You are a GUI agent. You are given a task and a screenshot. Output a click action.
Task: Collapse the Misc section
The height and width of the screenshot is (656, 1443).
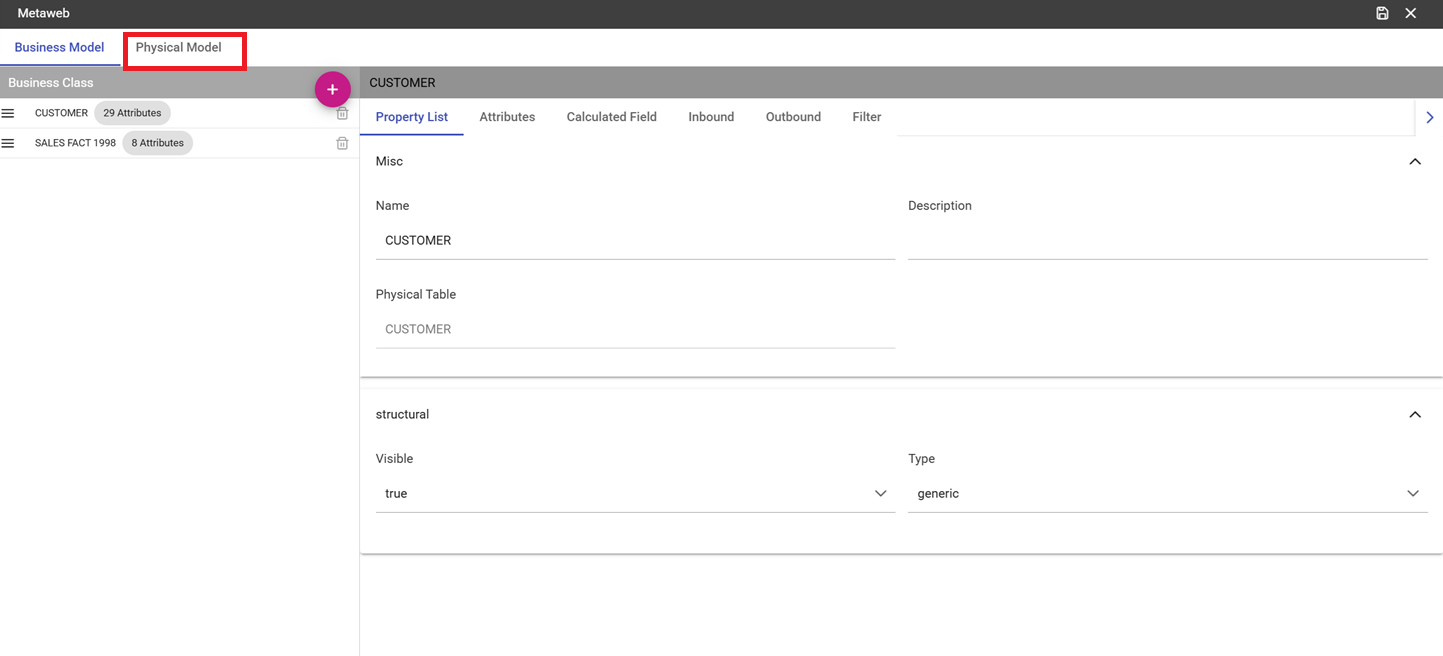[1415, 161]
